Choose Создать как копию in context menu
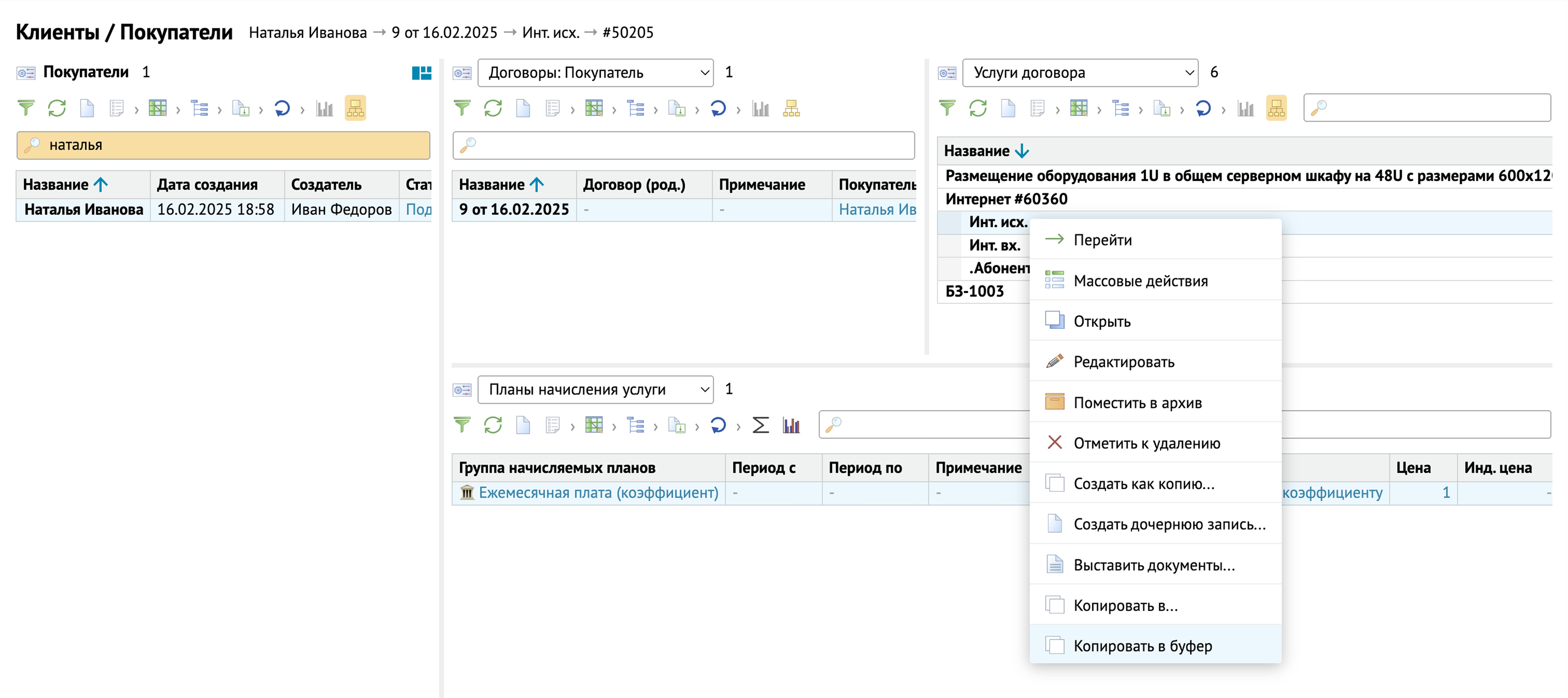This screenshot has width=1568, height=698. tap(1155, 483)
